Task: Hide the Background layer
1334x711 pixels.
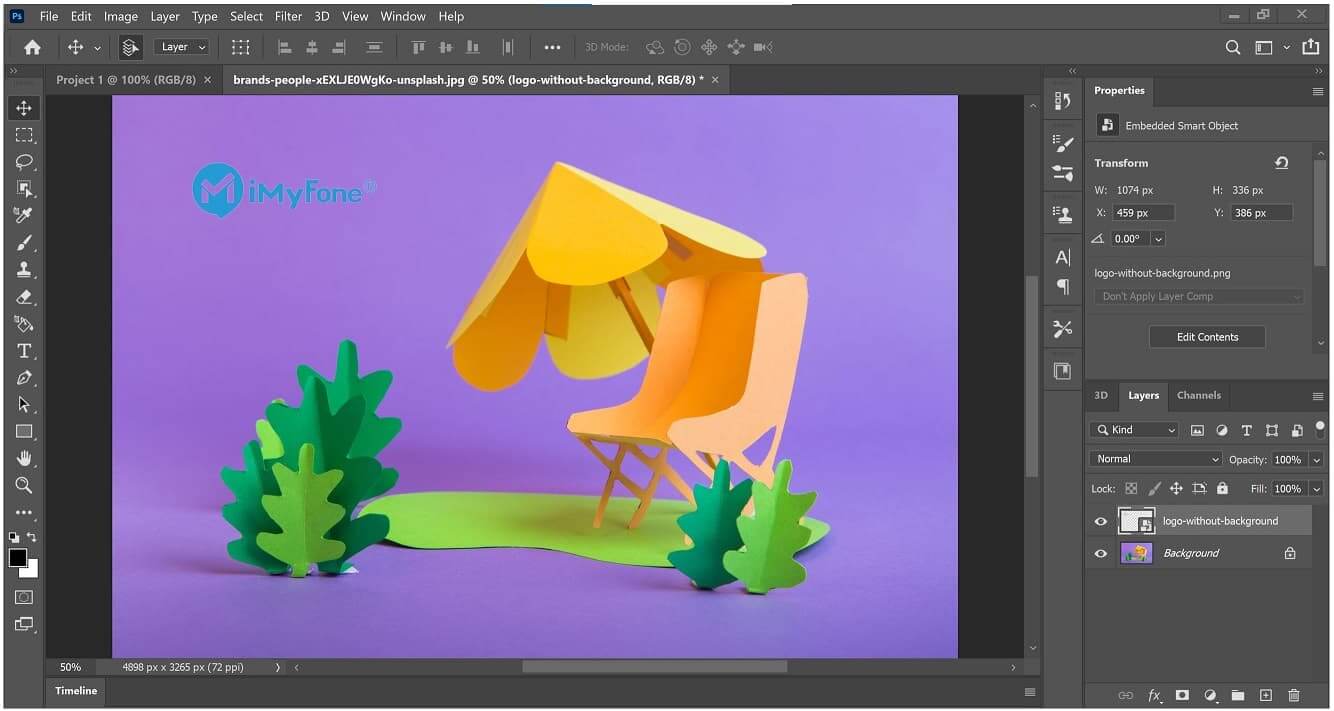Action: 1100,552
